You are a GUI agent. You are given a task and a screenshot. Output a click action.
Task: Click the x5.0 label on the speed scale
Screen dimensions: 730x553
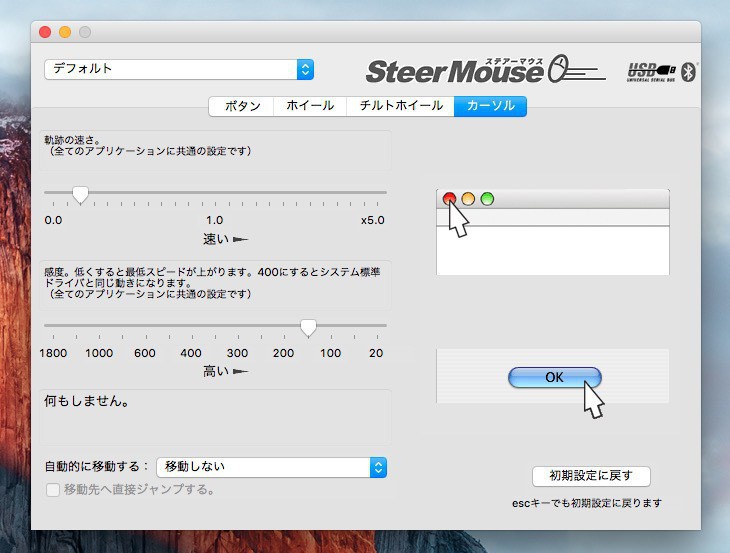click(x=372, y=220)
